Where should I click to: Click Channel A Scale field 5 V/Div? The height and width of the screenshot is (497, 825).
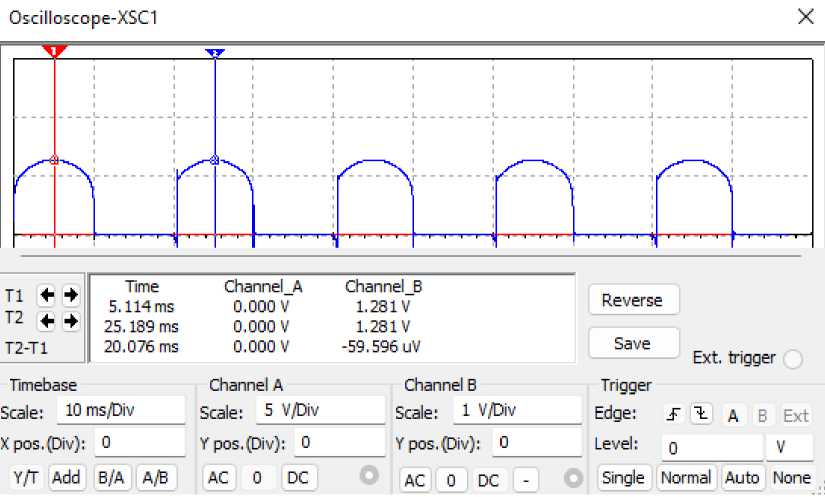click(x=321, y=410)
